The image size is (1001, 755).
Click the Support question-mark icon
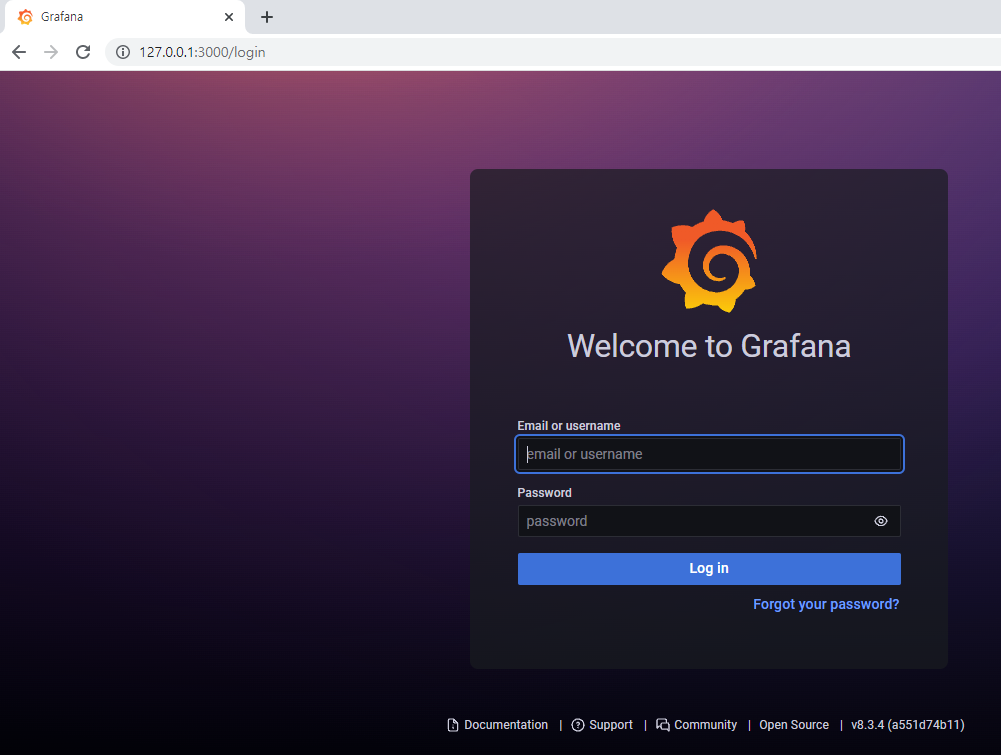(x=578, y=725)
